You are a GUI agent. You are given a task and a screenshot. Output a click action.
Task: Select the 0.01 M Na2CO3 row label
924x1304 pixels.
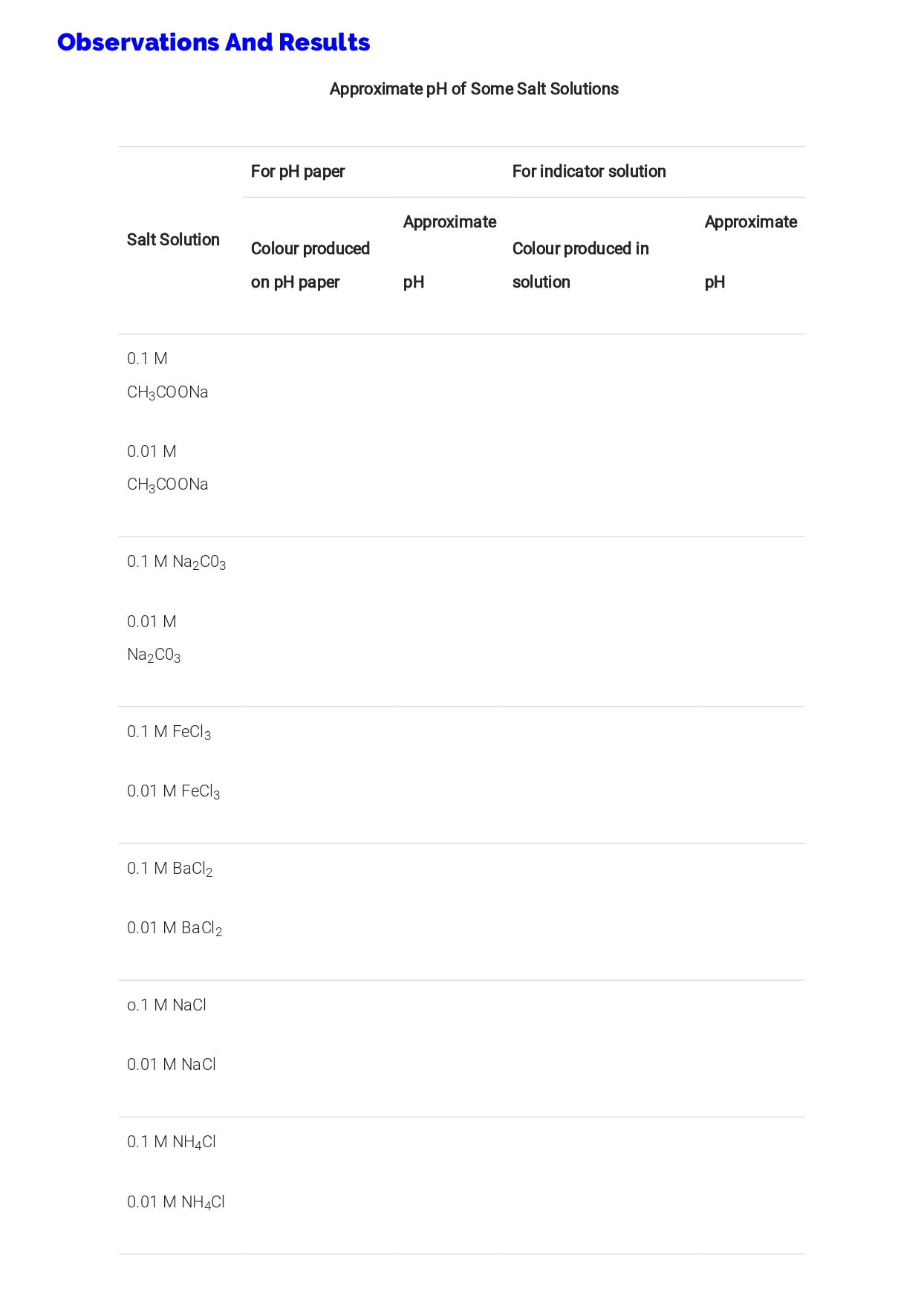(x=154, y=638)
